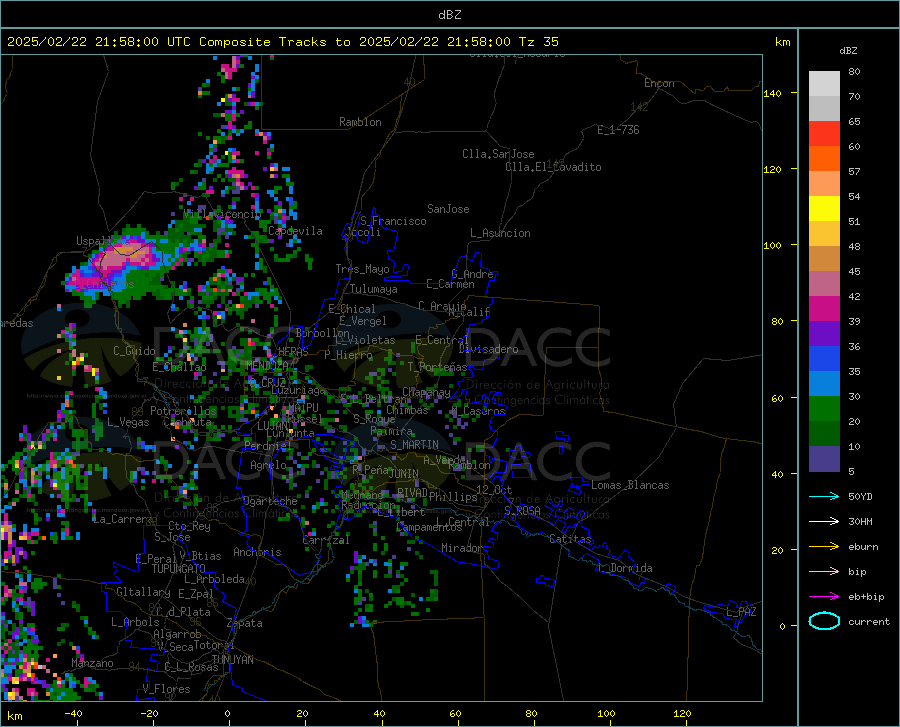Click the pink bip arrow in legend
Viewport: 900px width, 727px height.
824,572
